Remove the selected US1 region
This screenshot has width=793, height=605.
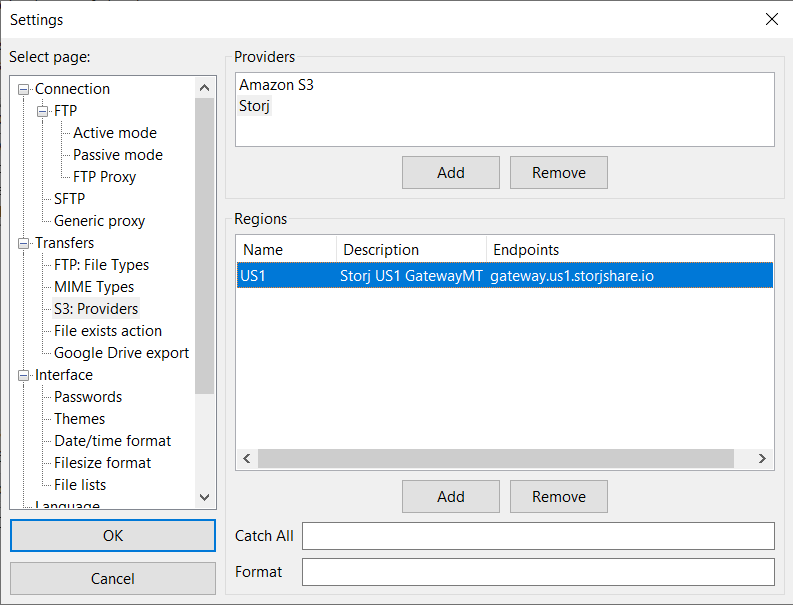coord(559,497)
